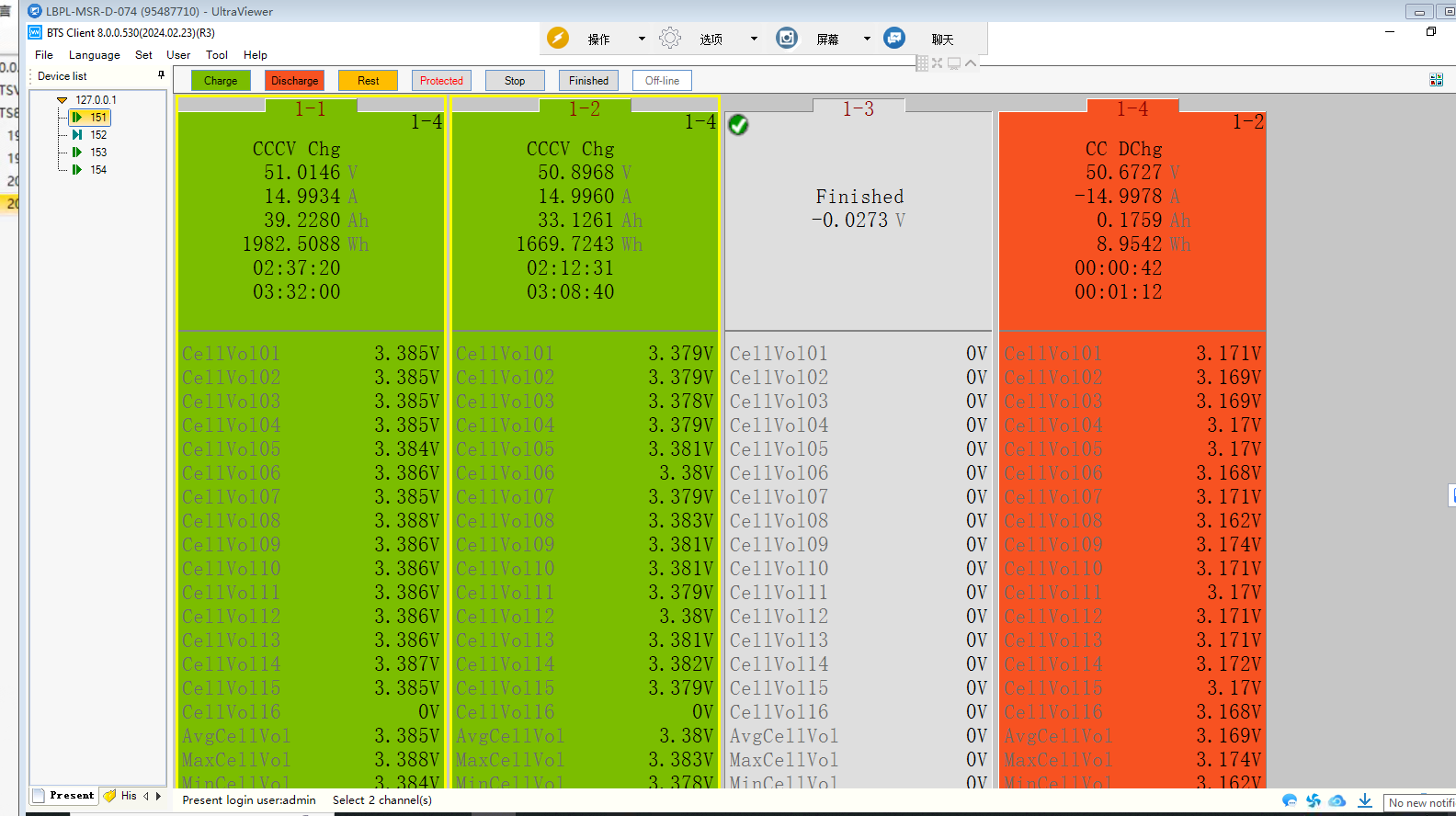Click the yellow icon on the His tab
The width and height of the screenshot is (1456, 816).
110,796
